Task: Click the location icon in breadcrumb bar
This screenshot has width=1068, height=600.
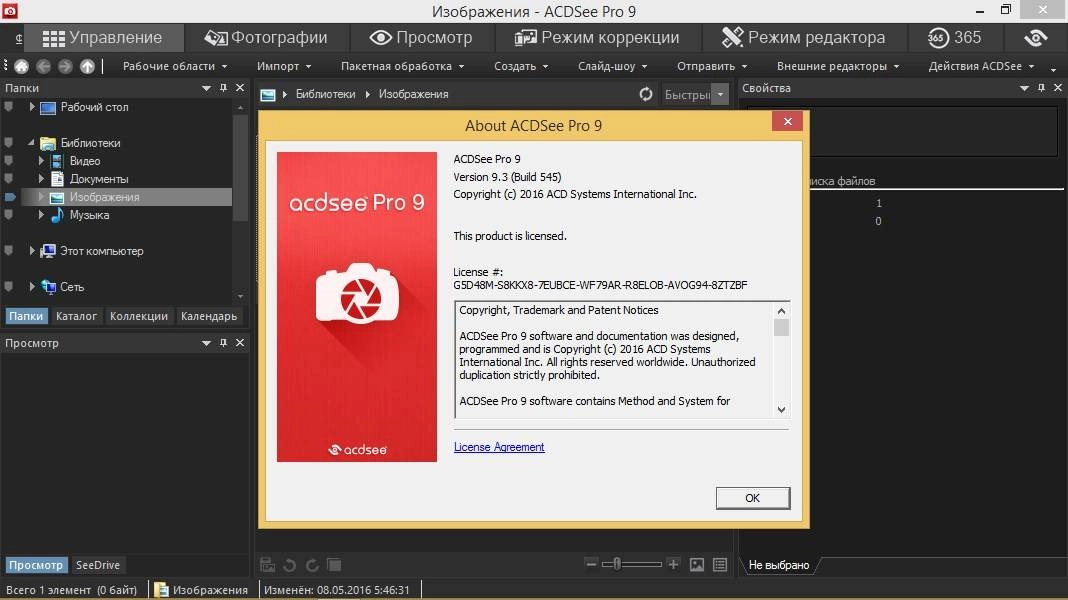Action: click(268, 95)
